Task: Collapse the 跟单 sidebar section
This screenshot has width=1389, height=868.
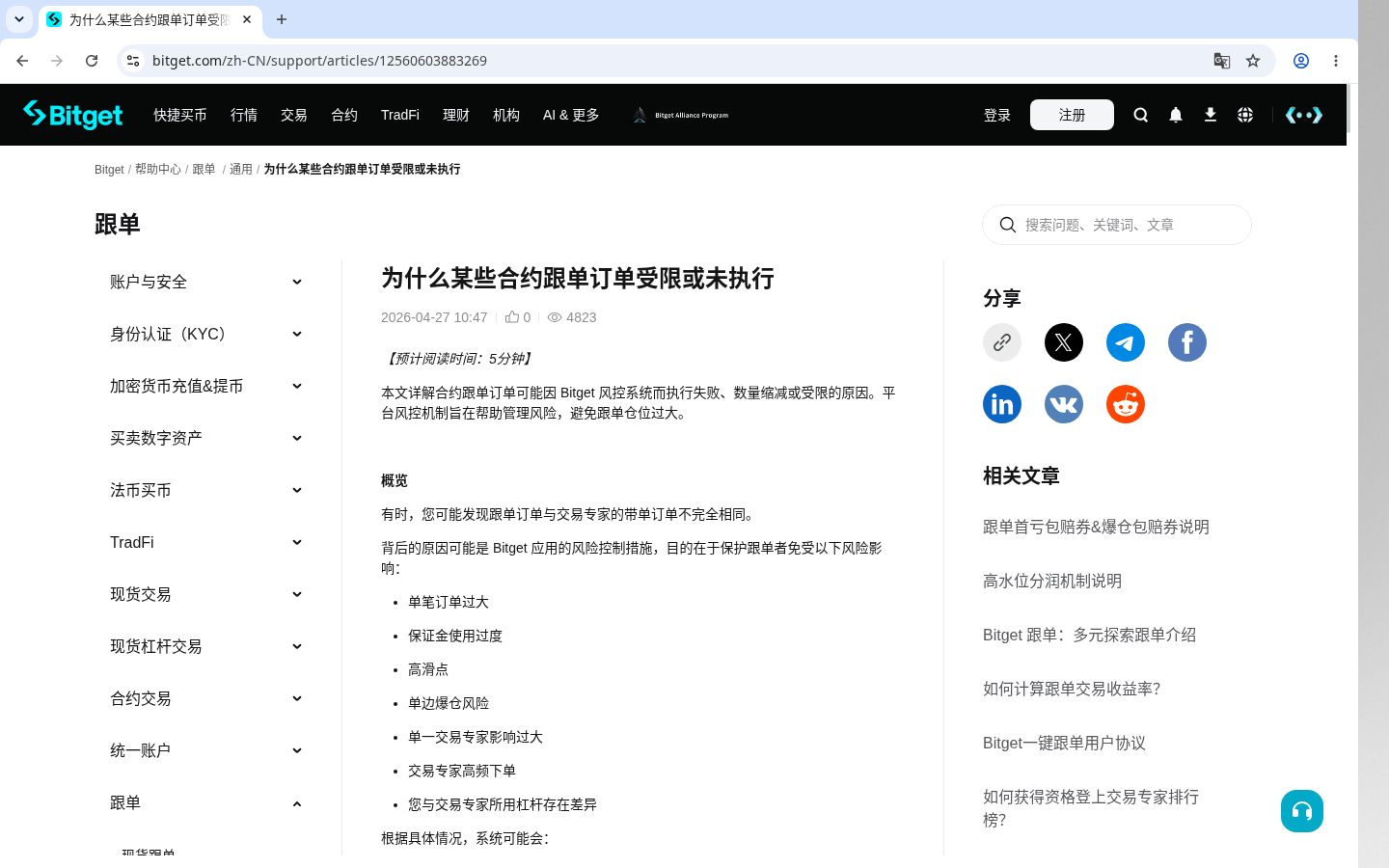Action: point(205,802)
